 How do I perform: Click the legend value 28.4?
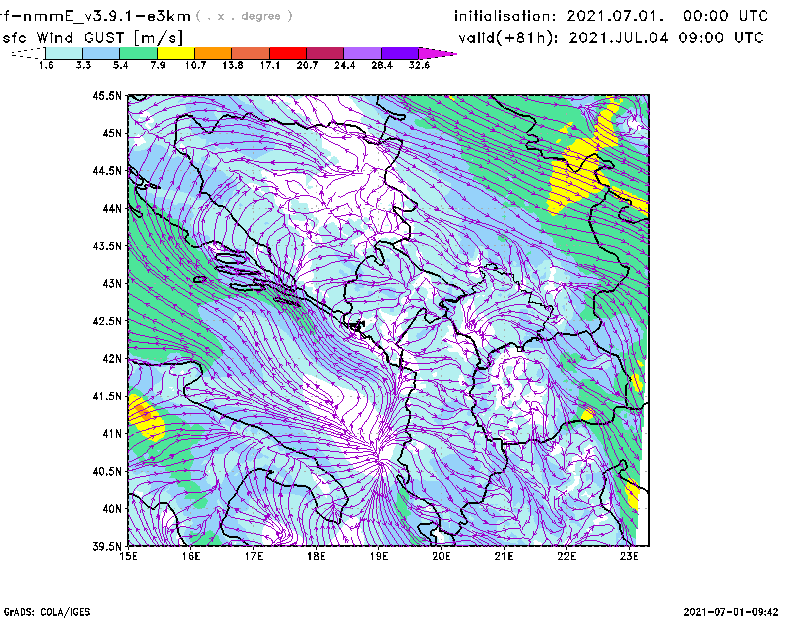[x=382, y=65]
